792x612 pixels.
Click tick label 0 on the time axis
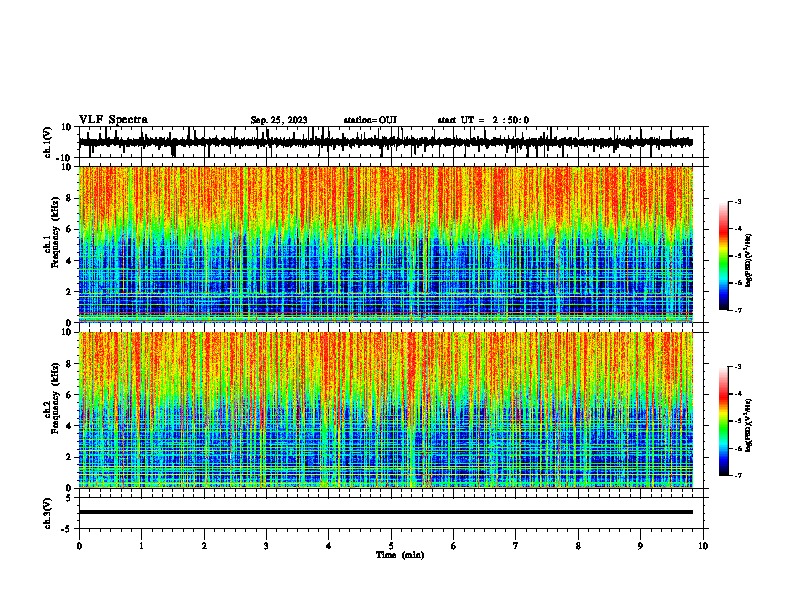[x=79, y=546]
